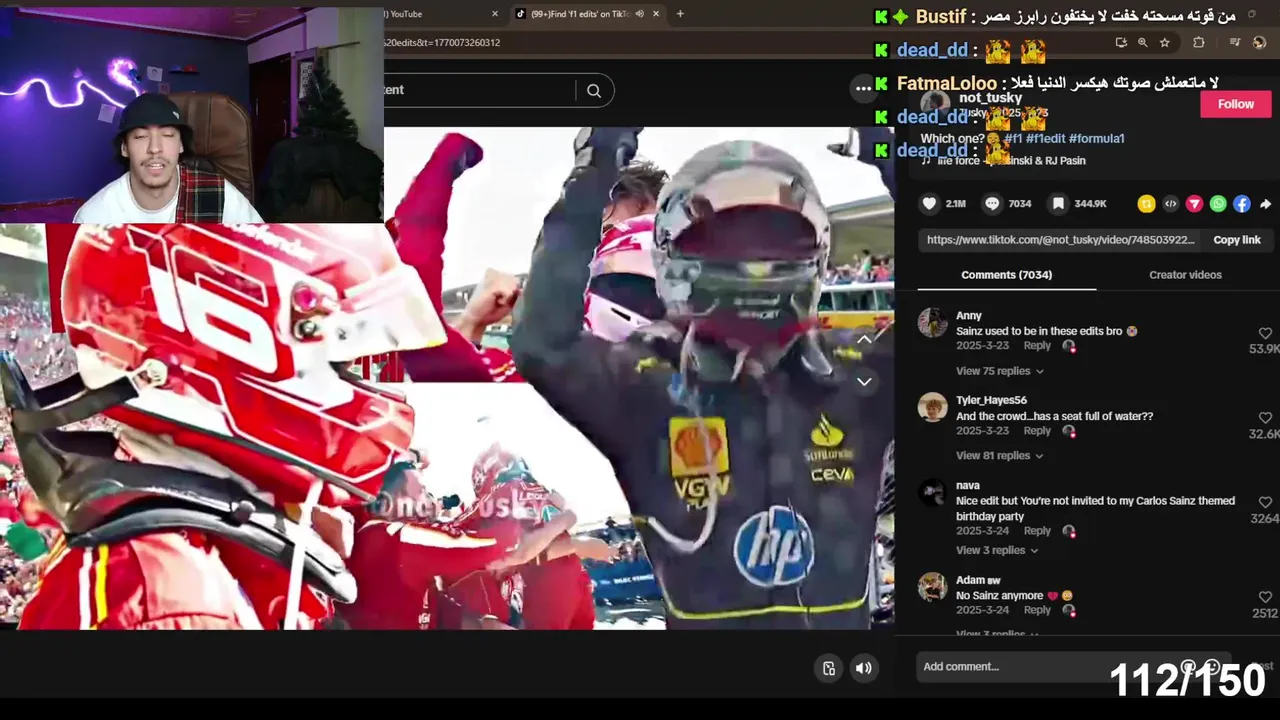Click the TikTok search magnifier icon

[x=594, y=90]
